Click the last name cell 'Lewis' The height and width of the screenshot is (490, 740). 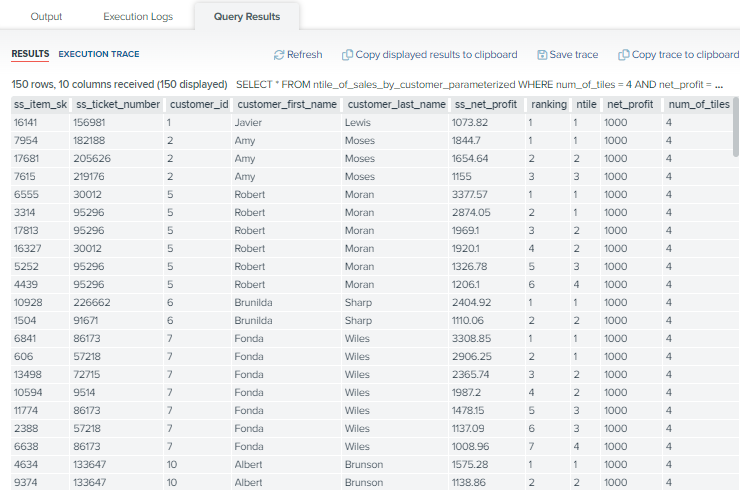(x=396, y=123)
